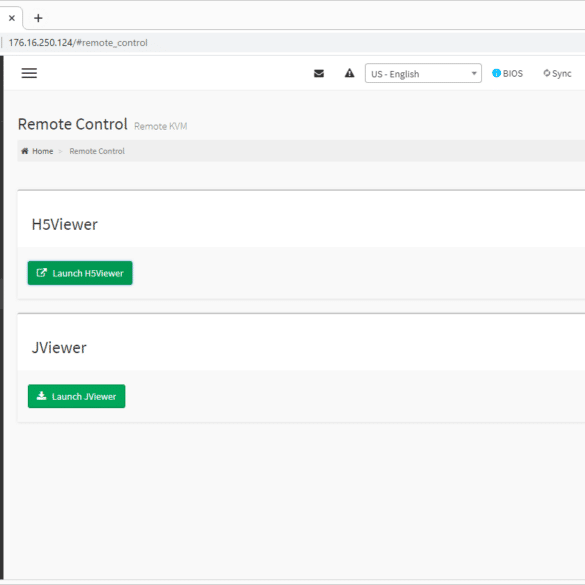Click the JViewer section heading

tap(59, 348)
